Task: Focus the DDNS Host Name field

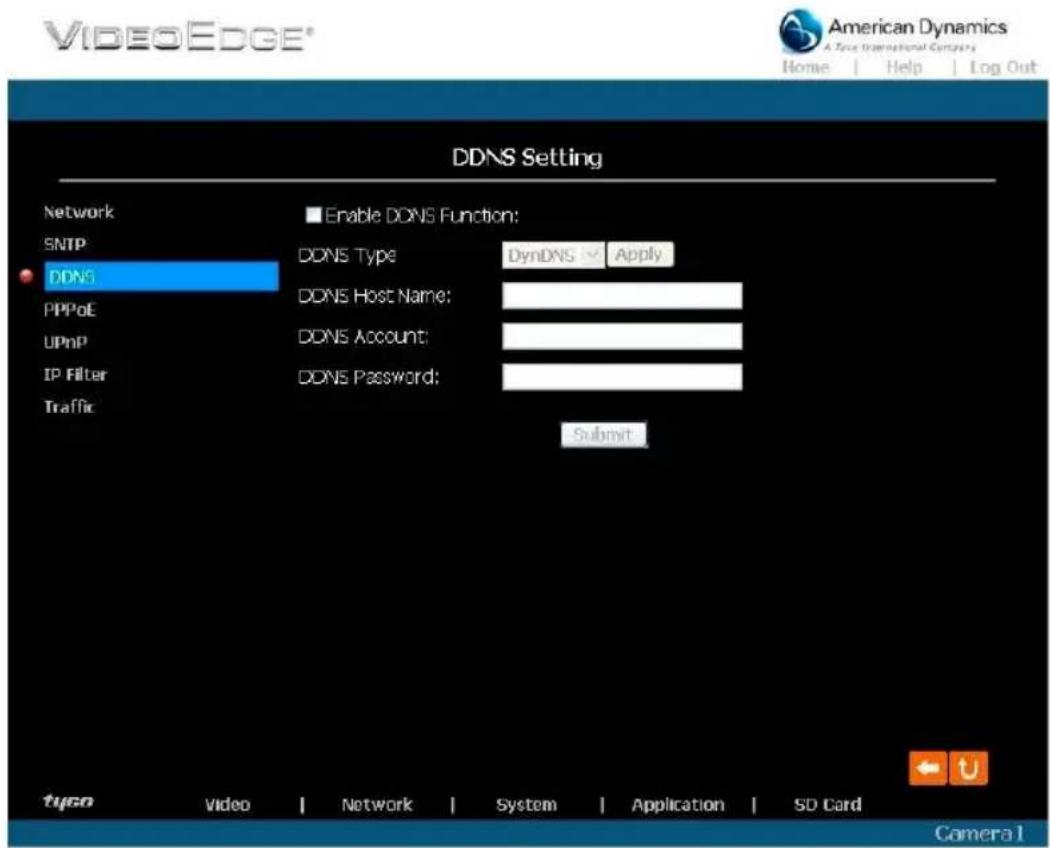Action: tap(622, 295)
